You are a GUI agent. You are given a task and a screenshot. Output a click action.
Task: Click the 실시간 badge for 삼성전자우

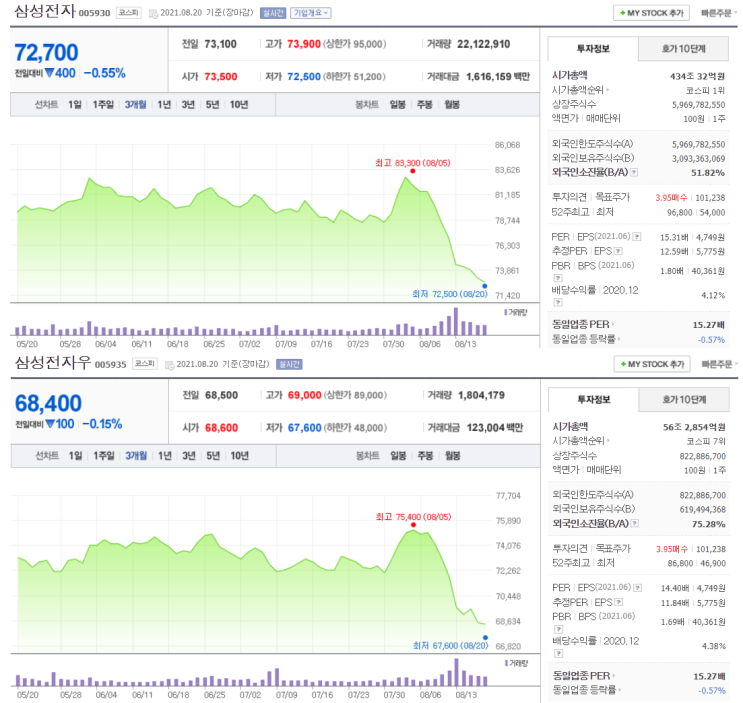(x=289, y=364)
